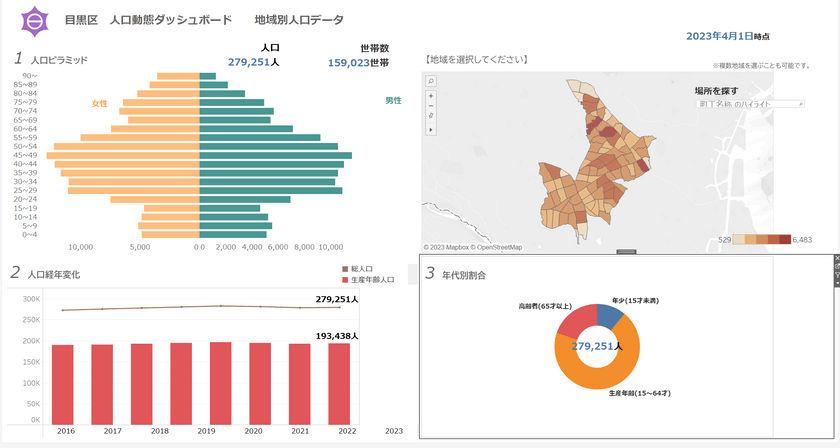Zoom in on the map with plus button
The image size is (840, 448).
pos(431,96)
